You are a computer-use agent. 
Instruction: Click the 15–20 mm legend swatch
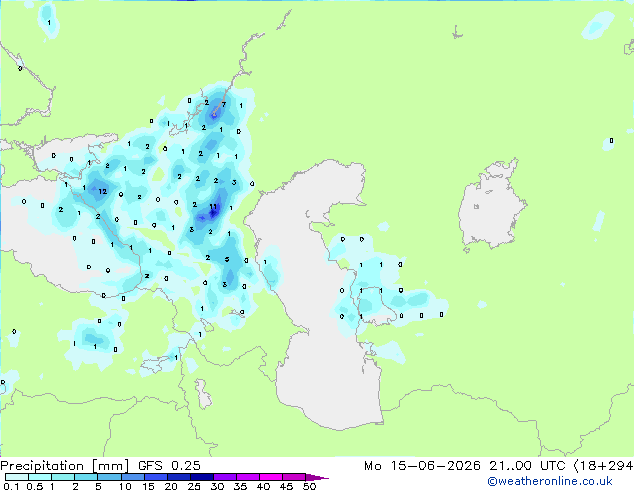155,477
